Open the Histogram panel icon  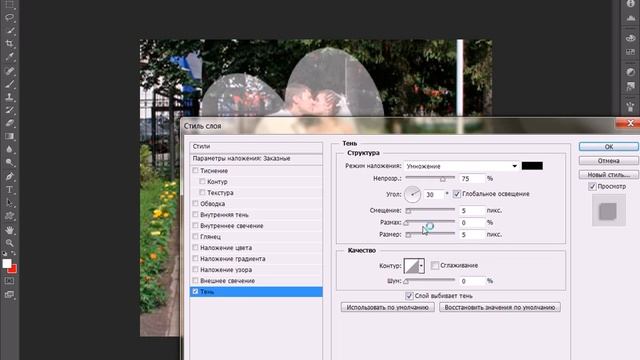pos(631,18)
